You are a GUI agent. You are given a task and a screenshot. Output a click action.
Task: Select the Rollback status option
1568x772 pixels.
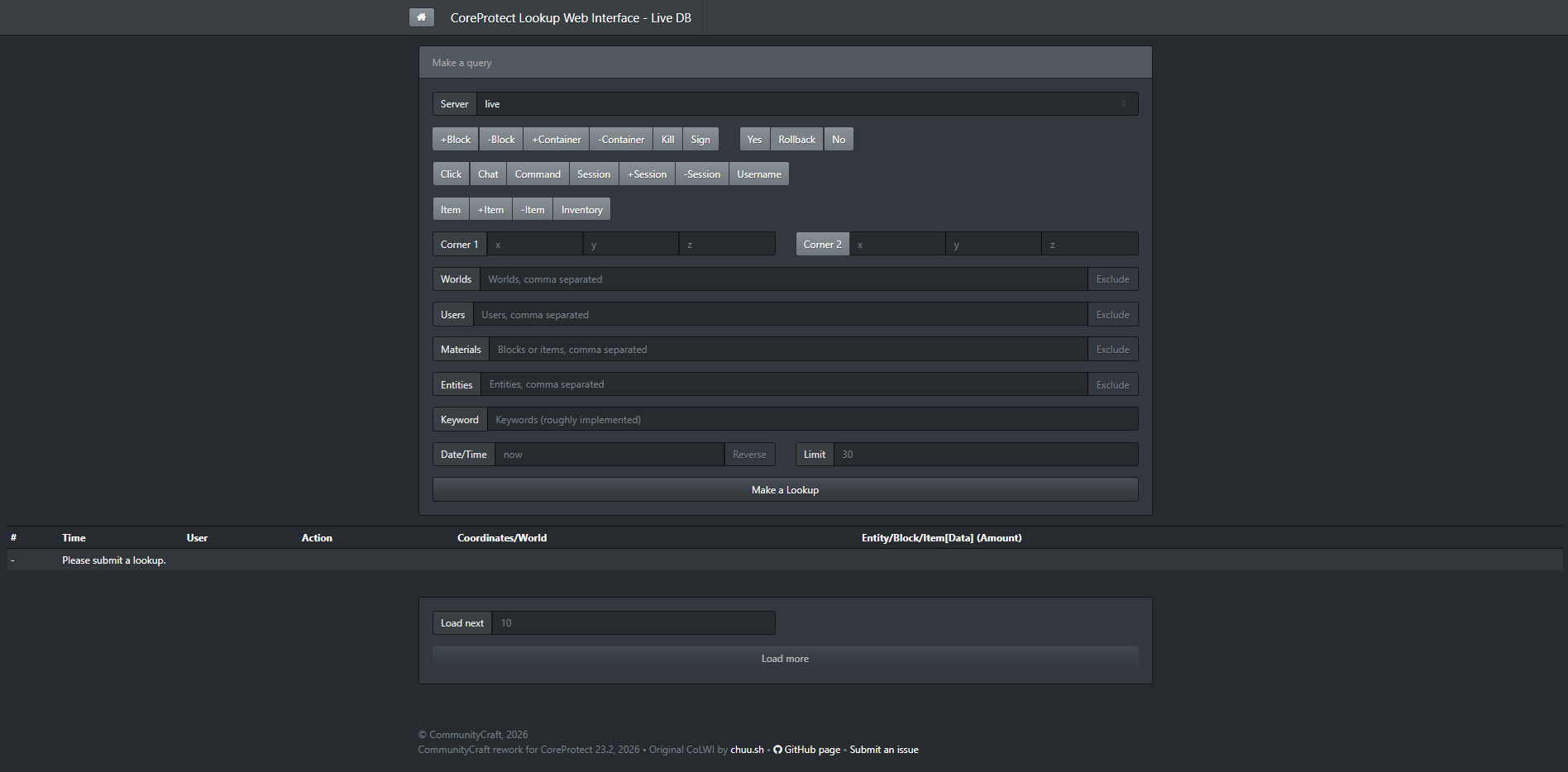click(796, 140)
